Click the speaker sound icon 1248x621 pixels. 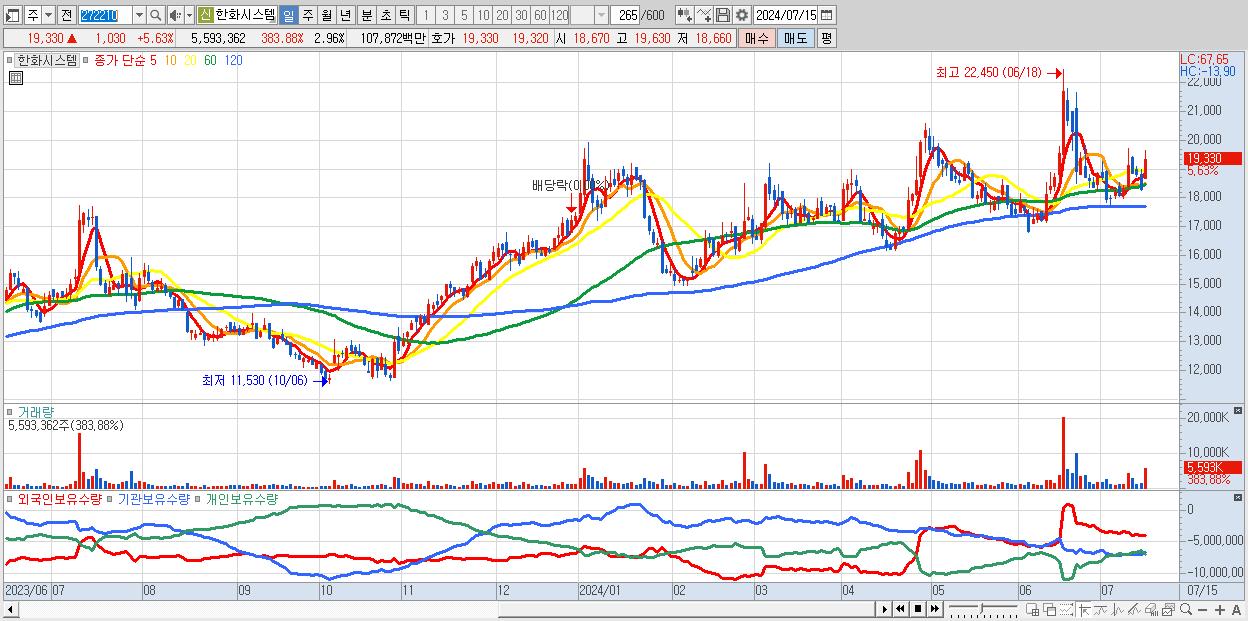click(175, 15)
